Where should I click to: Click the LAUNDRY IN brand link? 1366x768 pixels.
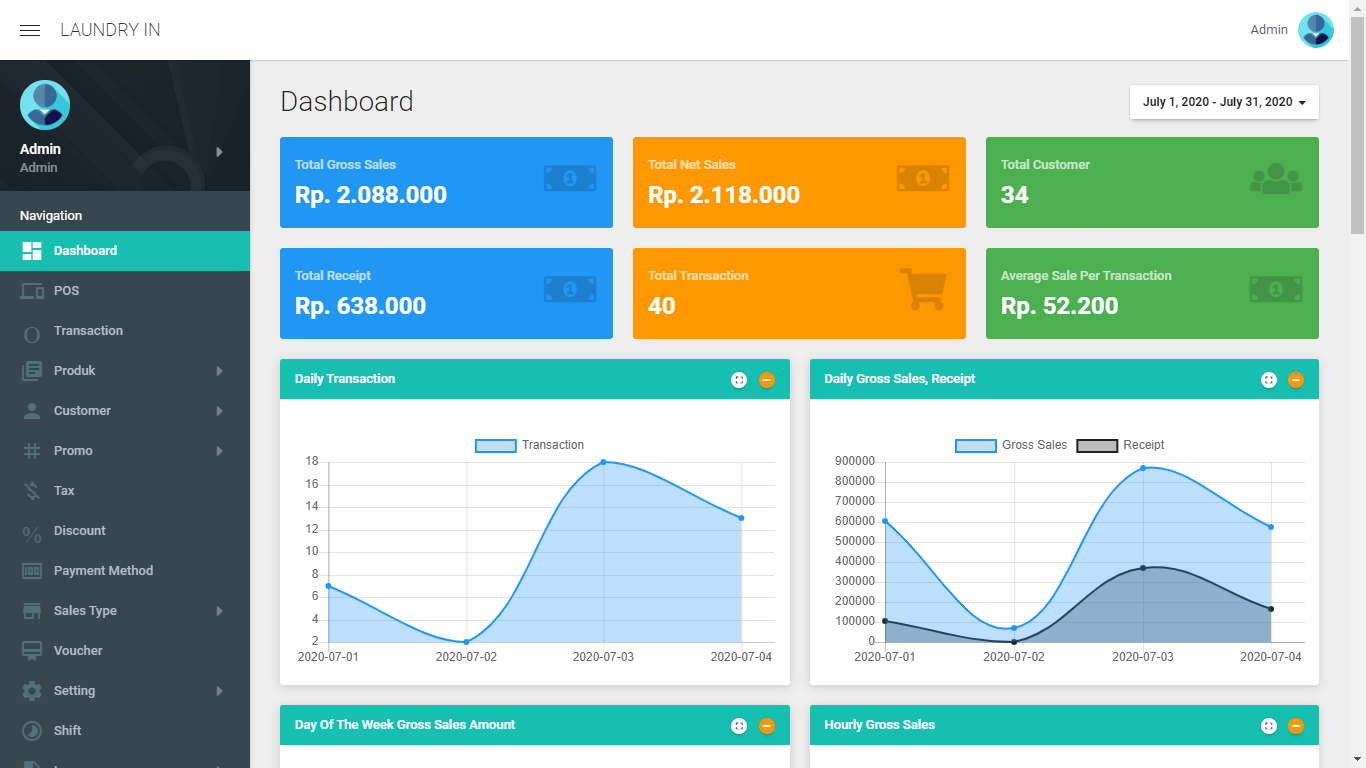coord(110,30)
